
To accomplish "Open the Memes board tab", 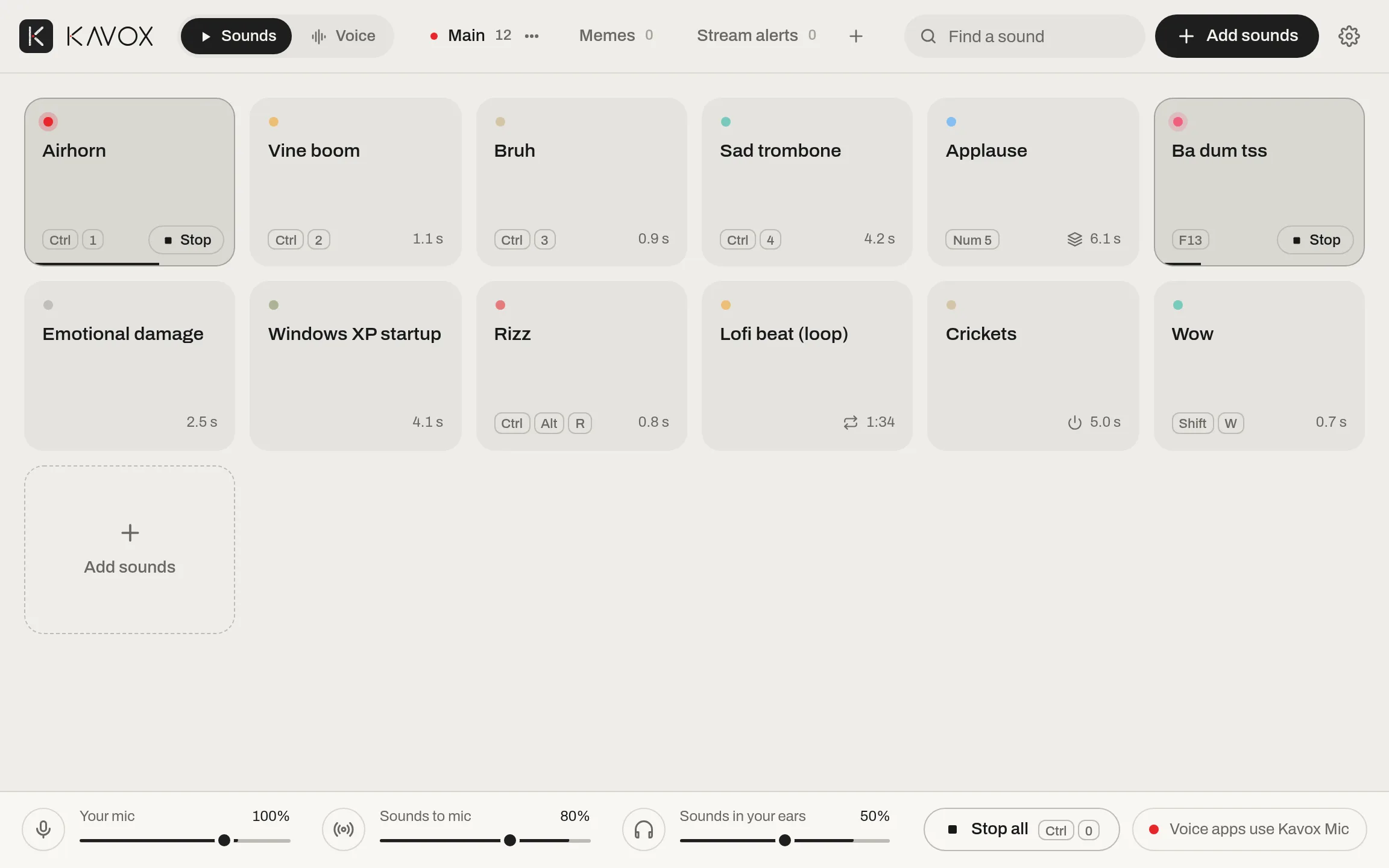I will (x=616, y=36).
